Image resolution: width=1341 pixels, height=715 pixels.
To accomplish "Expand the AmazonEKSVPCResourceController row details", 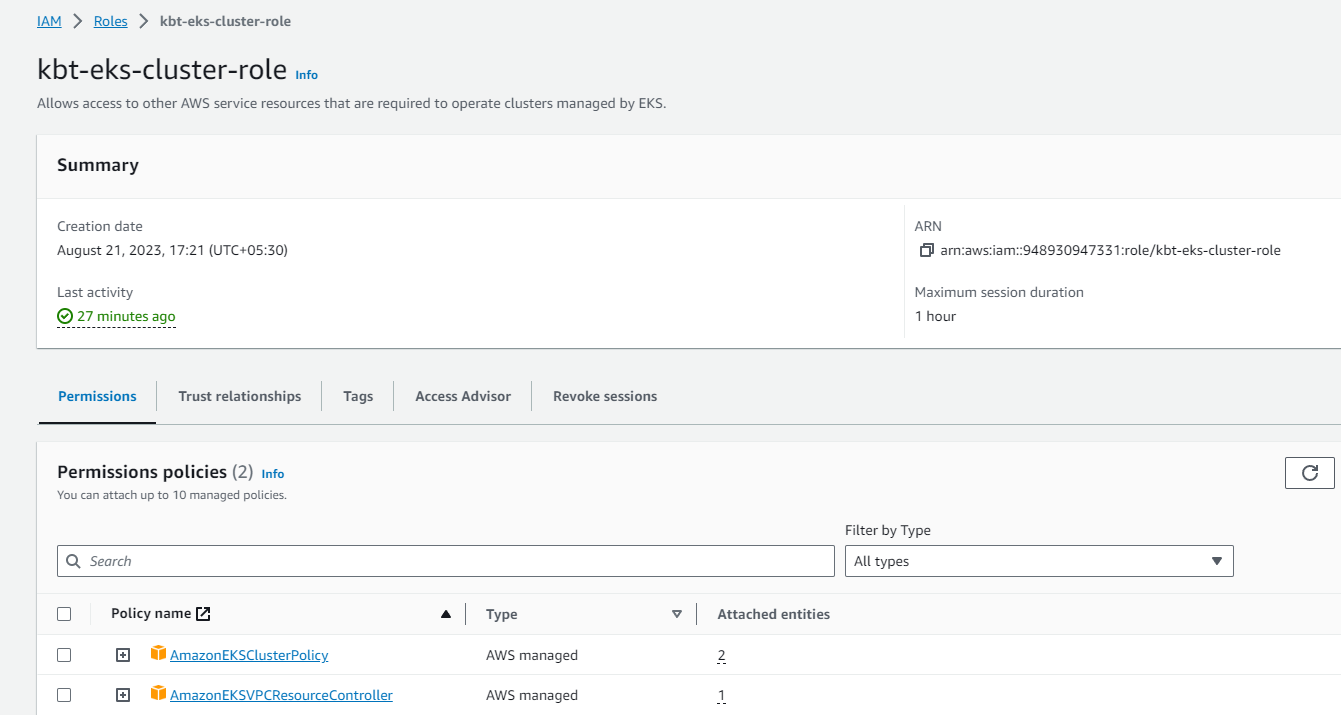I will click(x=123, y=695).
